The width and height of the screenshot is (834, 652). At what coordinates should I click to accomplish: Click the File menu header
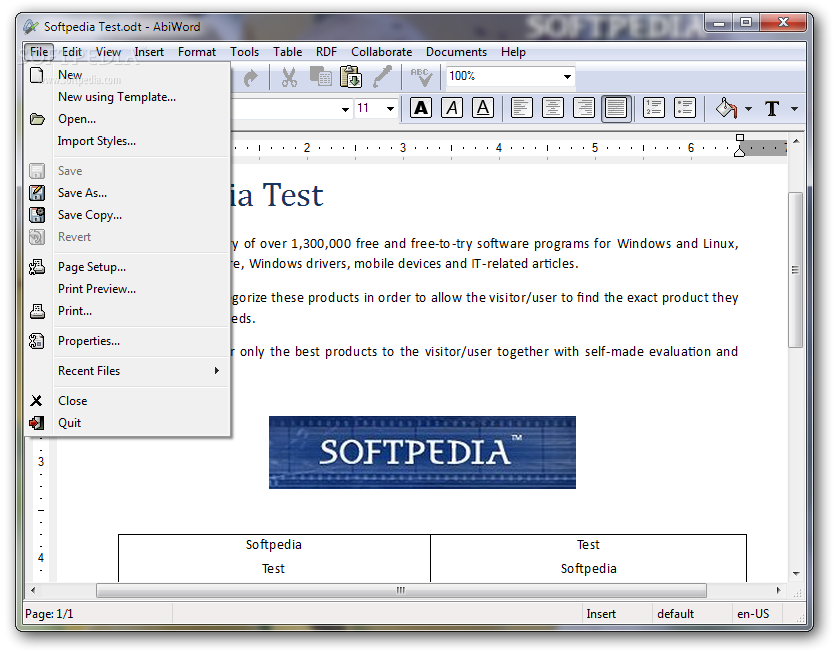39,52
